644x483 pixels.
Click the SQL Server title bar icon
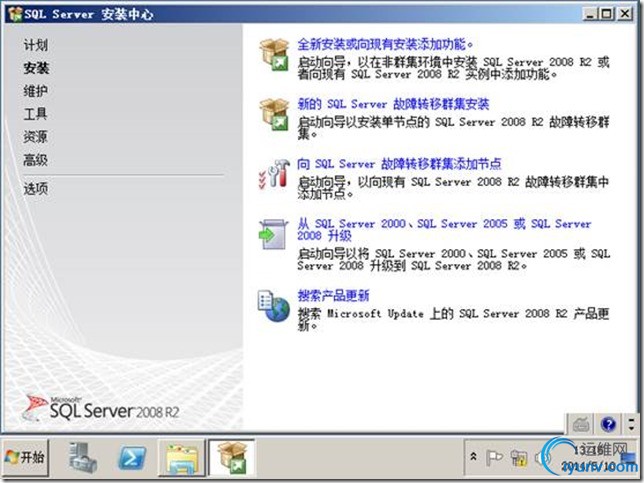[x=15, y=14]
